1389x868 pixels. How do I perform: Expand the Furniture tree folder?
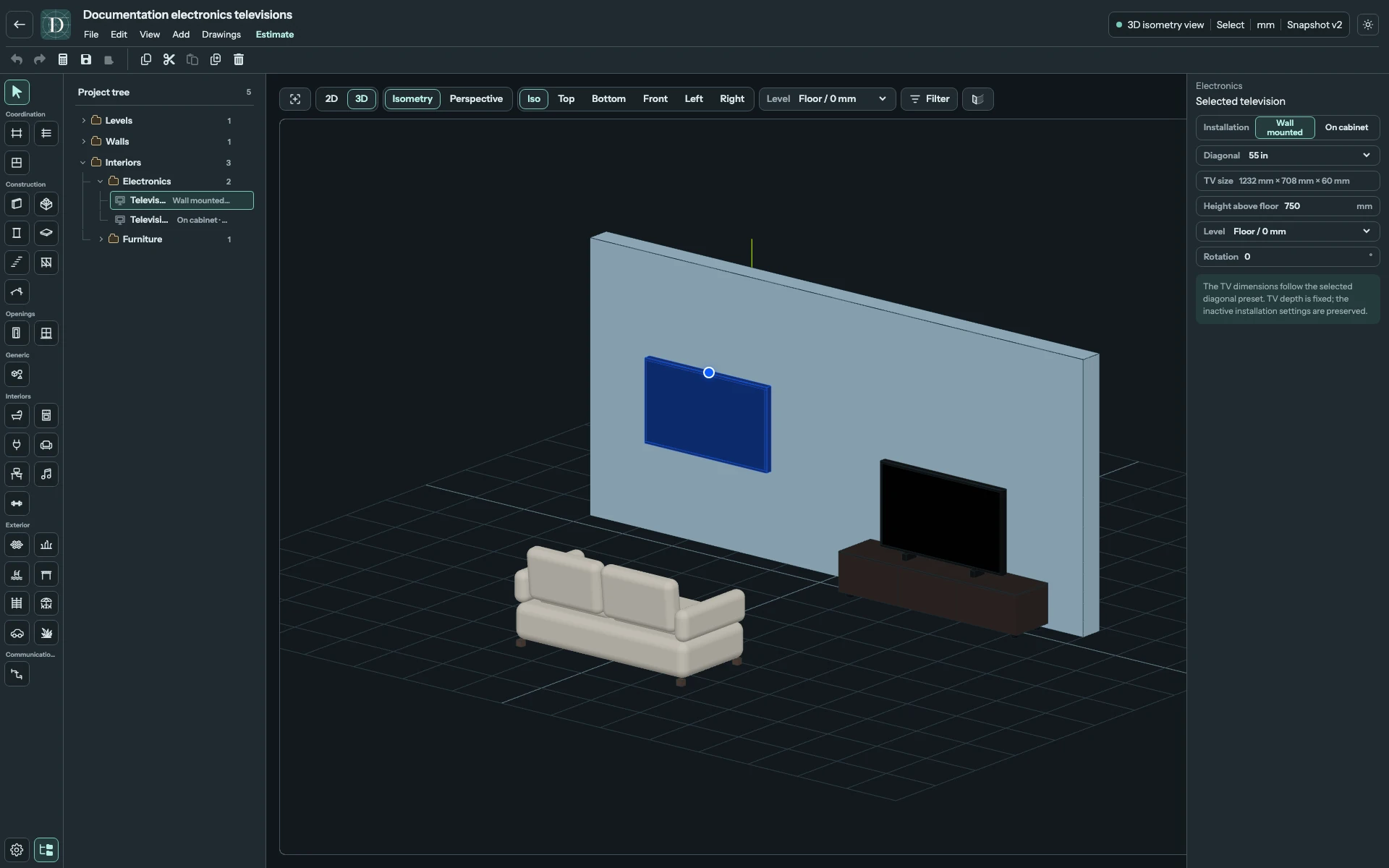pos(101,239)
